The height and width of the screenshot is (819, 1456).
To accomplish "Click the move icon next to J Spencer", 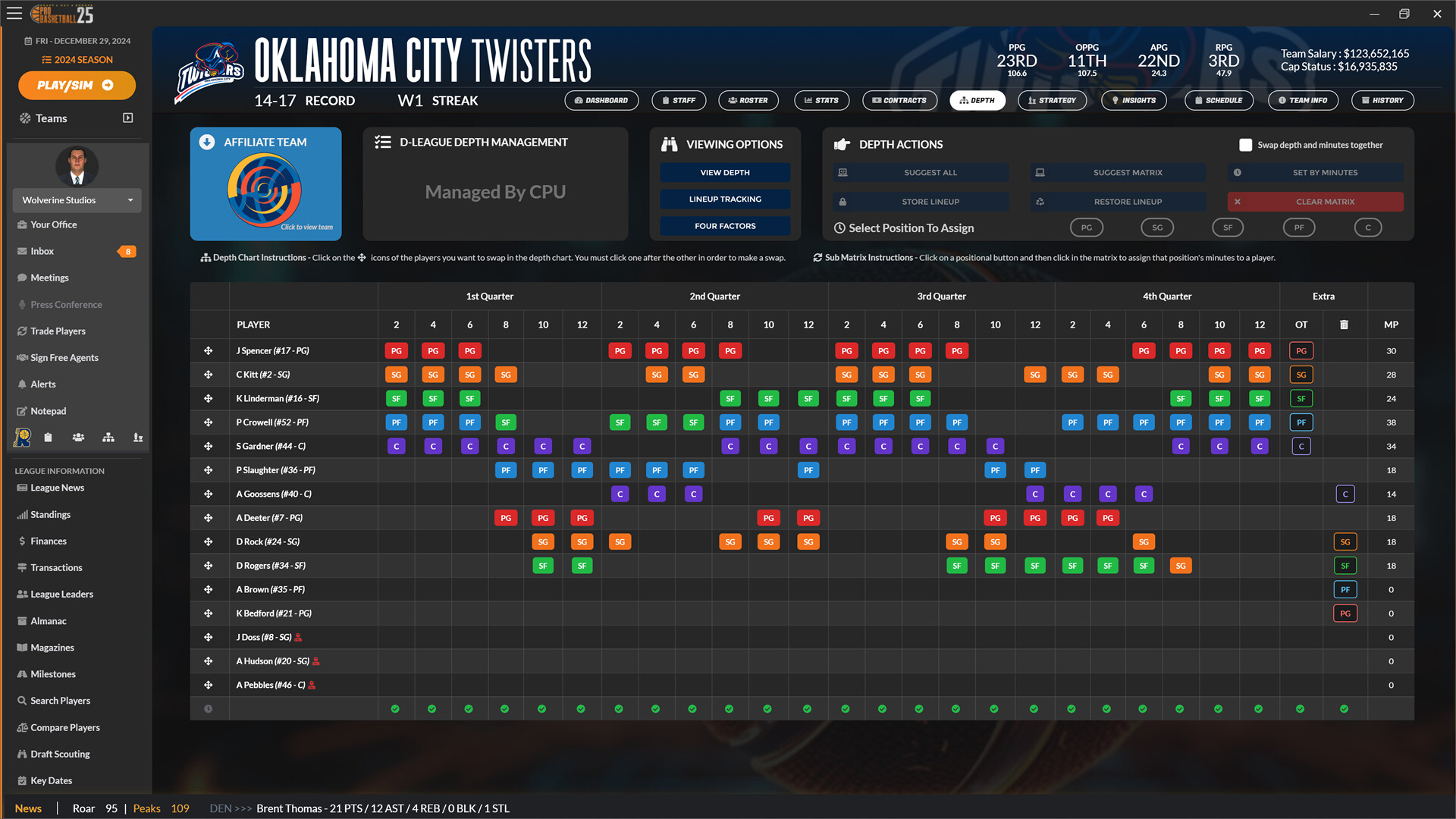I will (209, 350).
